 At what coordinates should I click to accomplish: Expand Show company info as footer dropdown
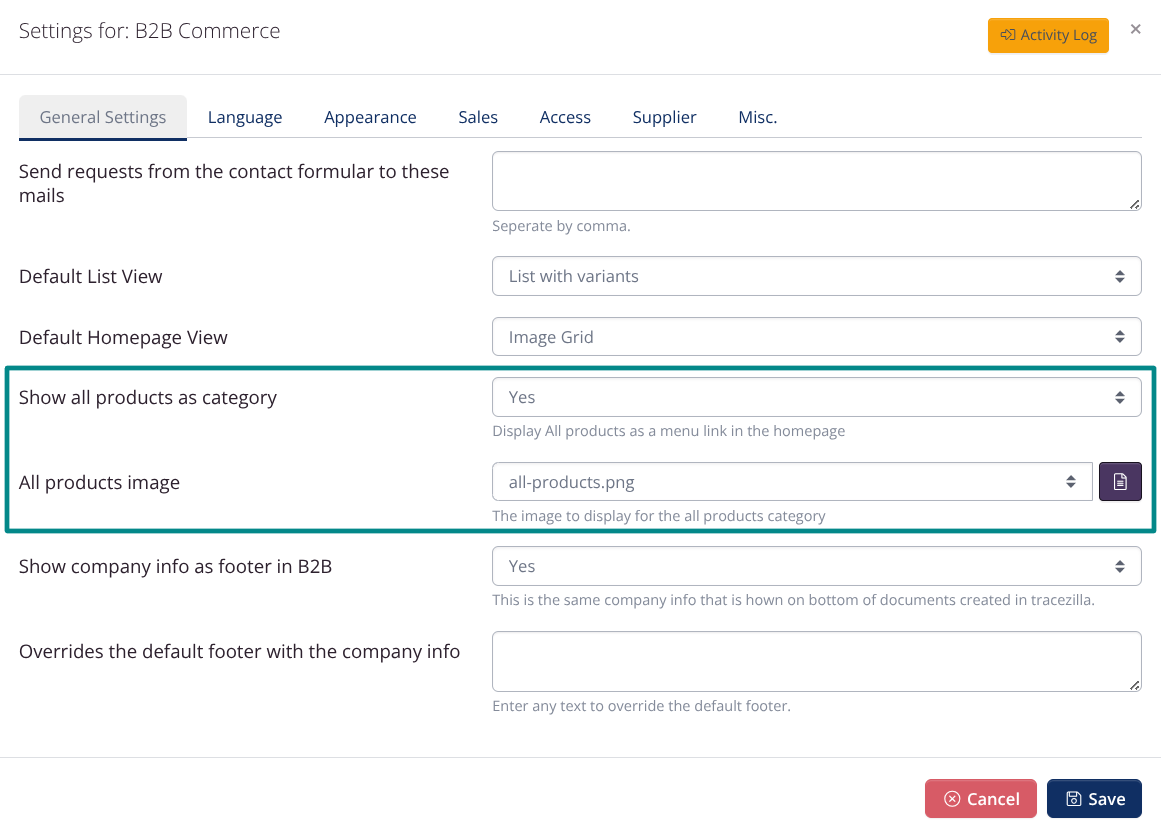(x=816, y=566)
